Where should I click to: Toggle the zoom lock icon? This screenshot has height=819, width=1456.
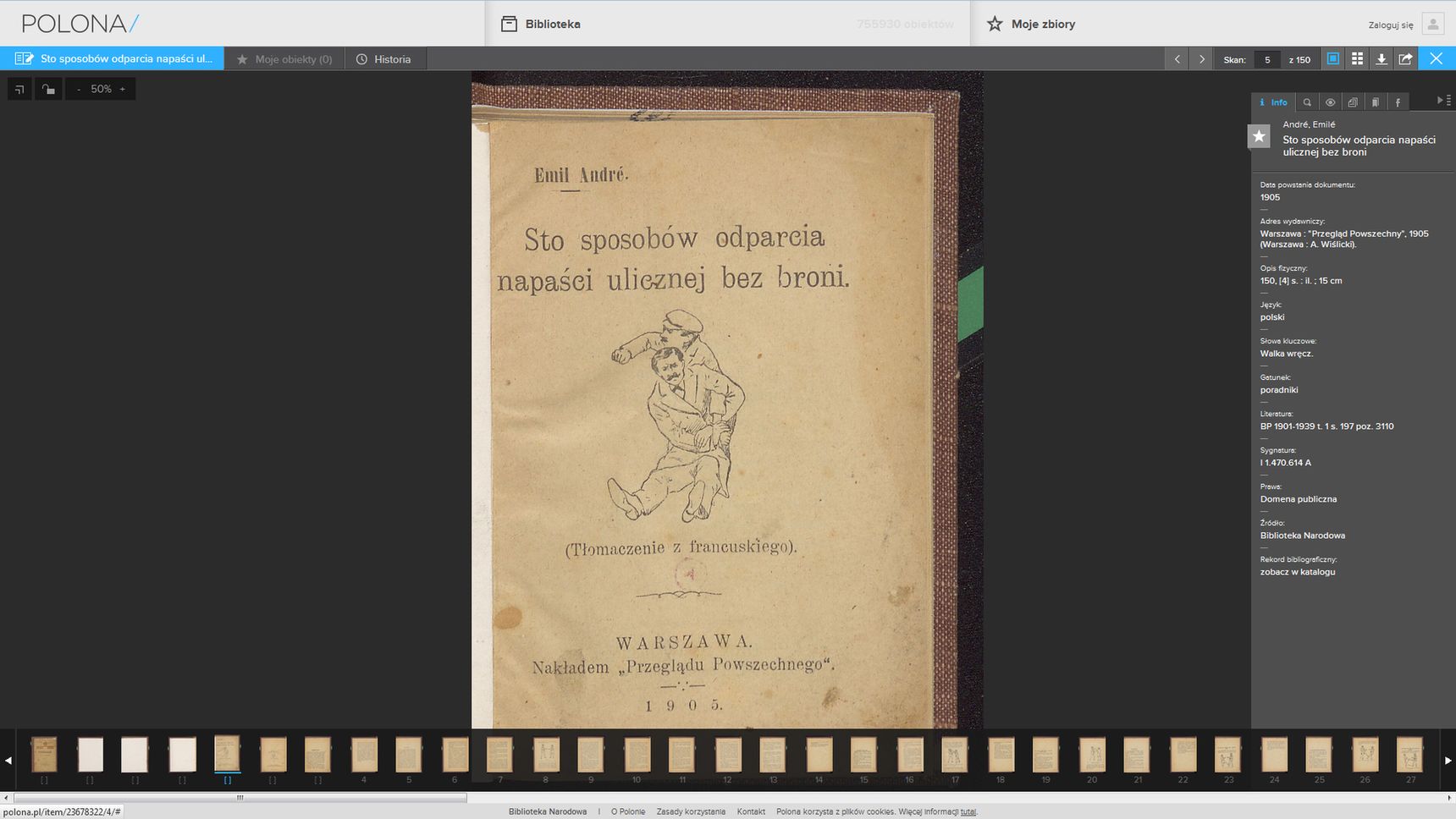click(48, 89)
